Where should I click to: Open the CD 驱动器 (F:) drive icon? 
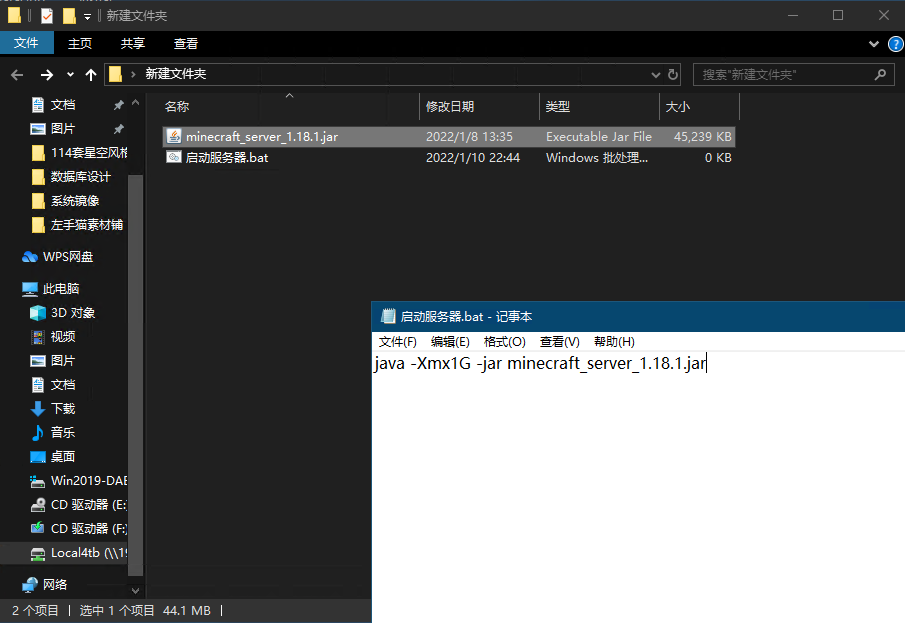point(38,529)
